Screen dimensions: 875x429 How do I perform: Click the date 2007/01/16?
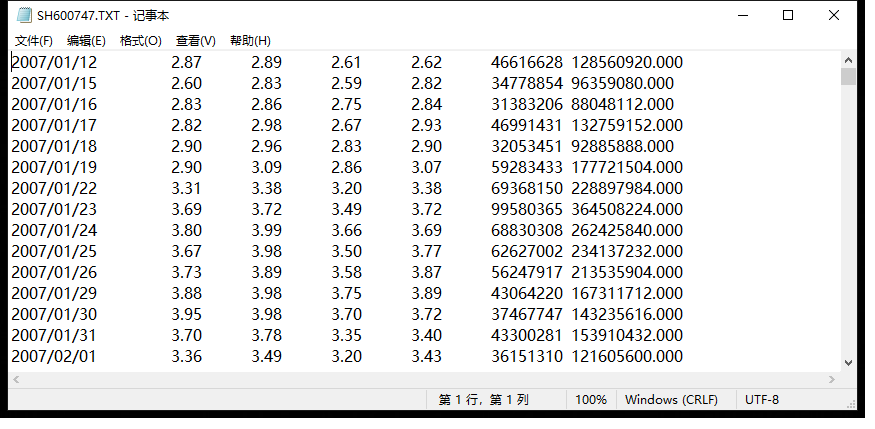point(54,104)
